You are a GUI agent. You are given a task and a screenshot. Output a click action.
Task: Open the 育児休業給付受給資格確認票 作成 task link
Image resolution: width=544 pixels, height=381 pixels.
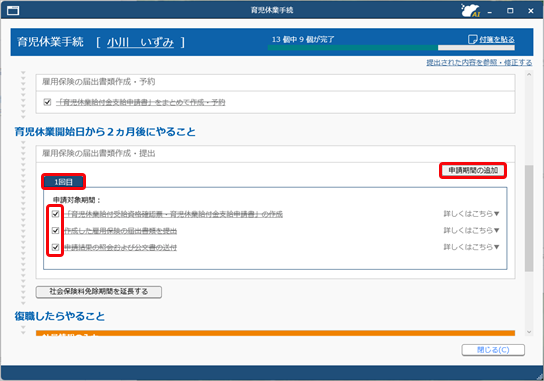click(173, 214)
